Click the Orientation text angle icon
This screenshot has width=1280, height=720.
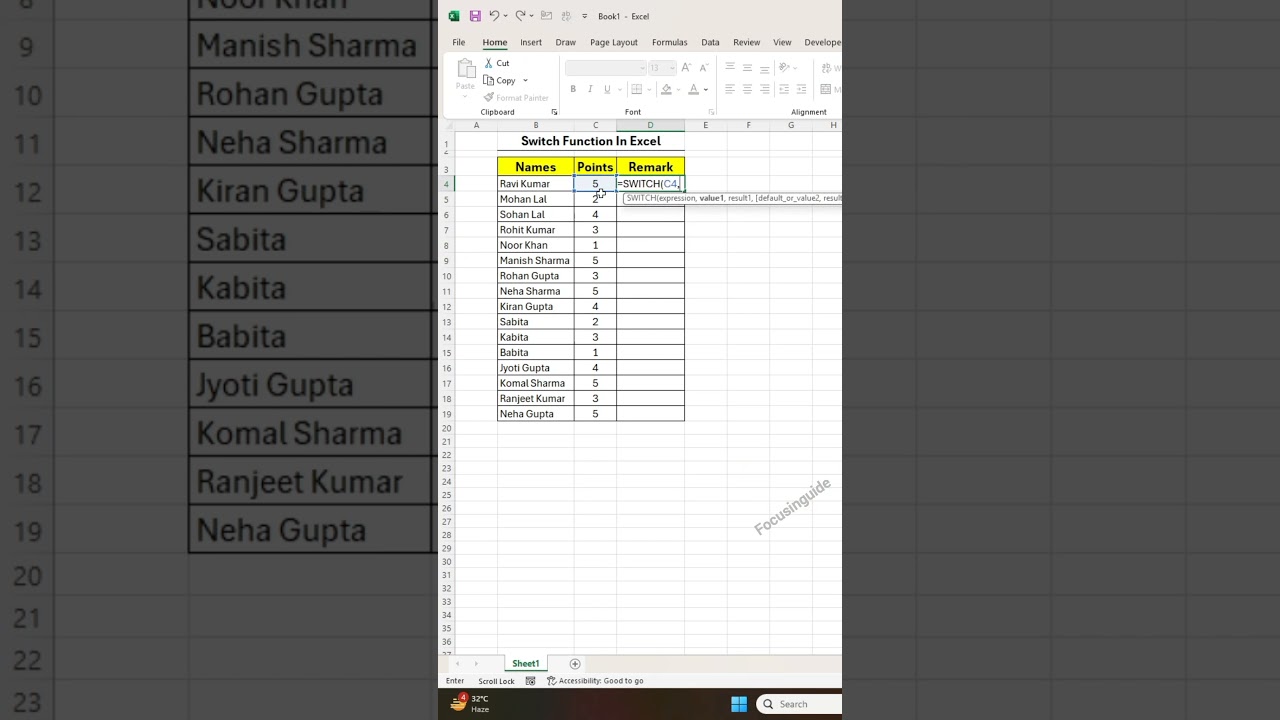(785, 67)
